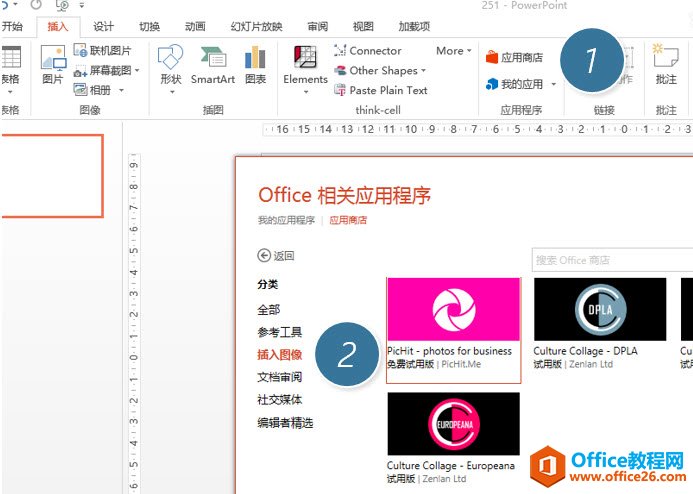Click the 搜索 Office 商店 search field
The height and width of the screenshot is (494, 693).
tap(612, 260)
